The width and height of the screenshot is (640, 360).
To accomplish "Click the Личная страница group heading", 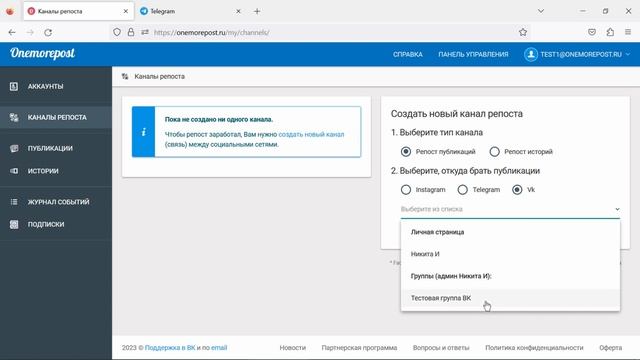I will 437,232.
